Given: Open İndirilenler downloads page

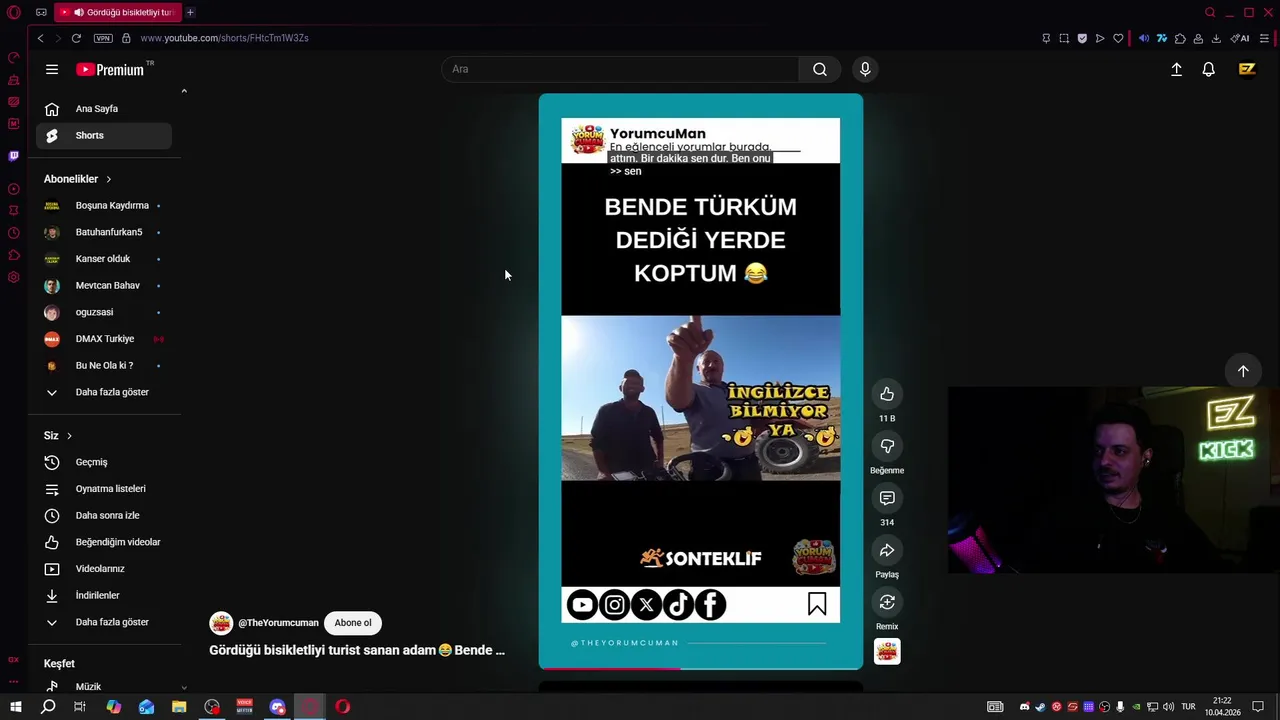Looking at the screenshot, I should coord(104,595).
